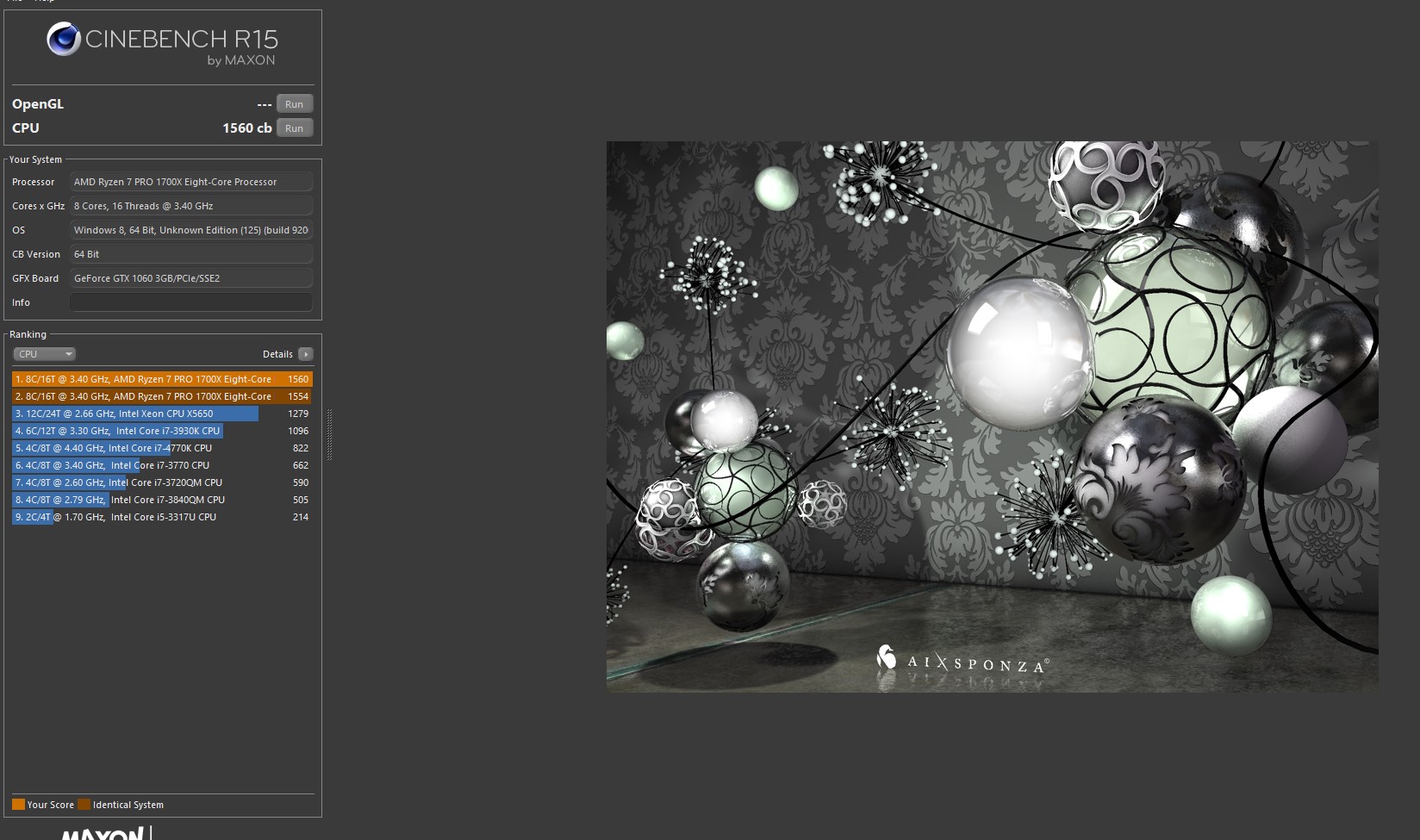Screen dimensions: 1420x840
Task: Click the Info input field
Action: 191,302
